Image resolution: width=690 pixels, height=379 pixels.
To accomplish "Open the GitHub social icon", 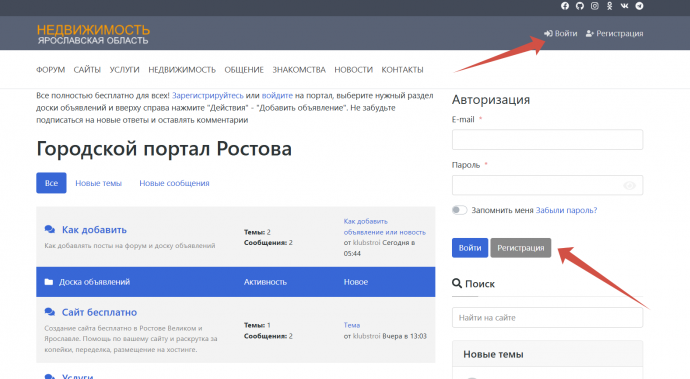I will tap(580, 6).
